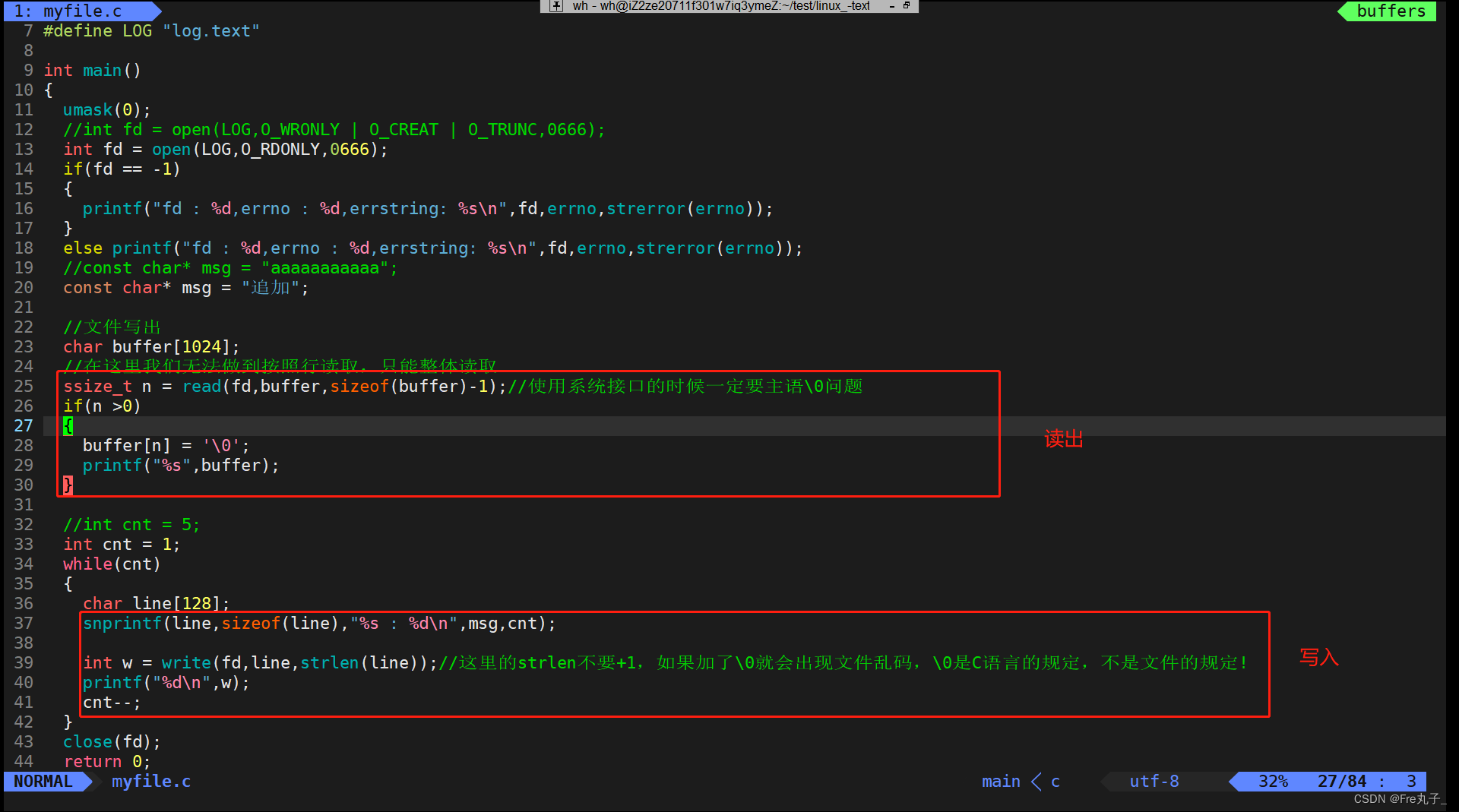The image size is (1459, 812).
Task: Click the commented-out open with O_WRONLY line
Action: pyautogui.click(x=334, y=130)
